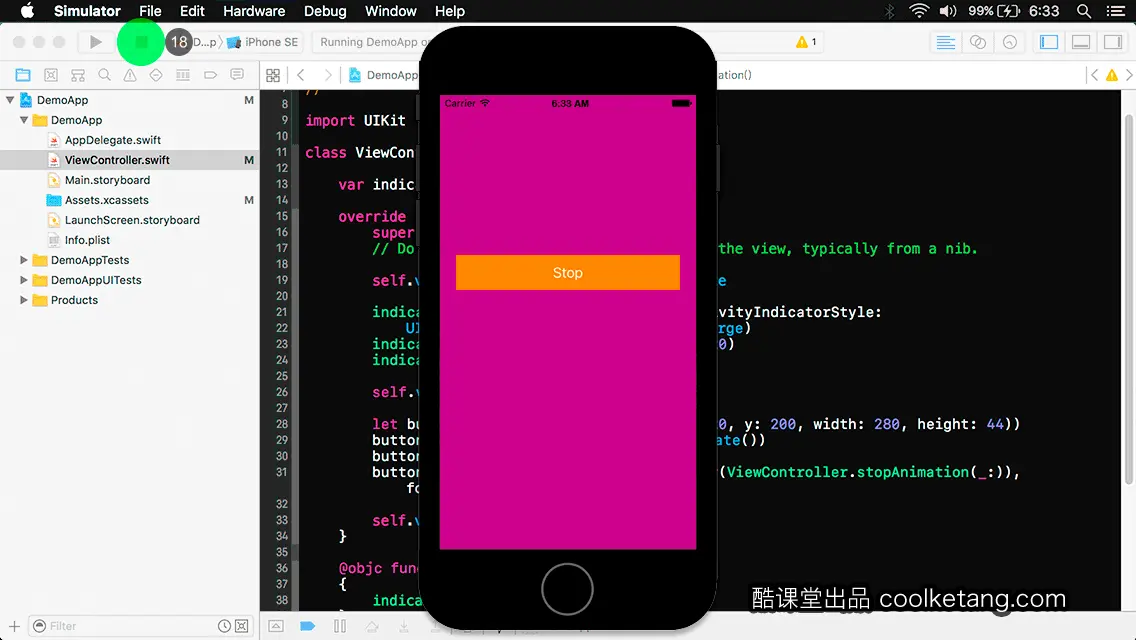Click the related items grid icon in jump bar

click(x=273, y=75)
